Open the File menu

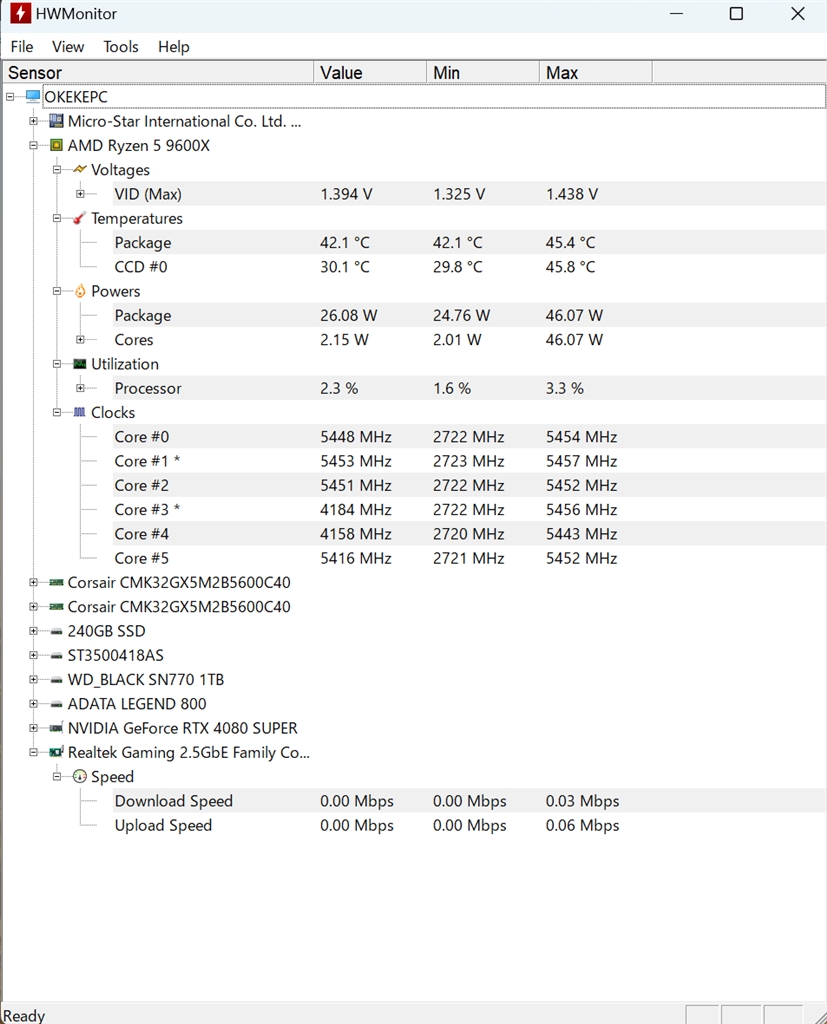22,46
